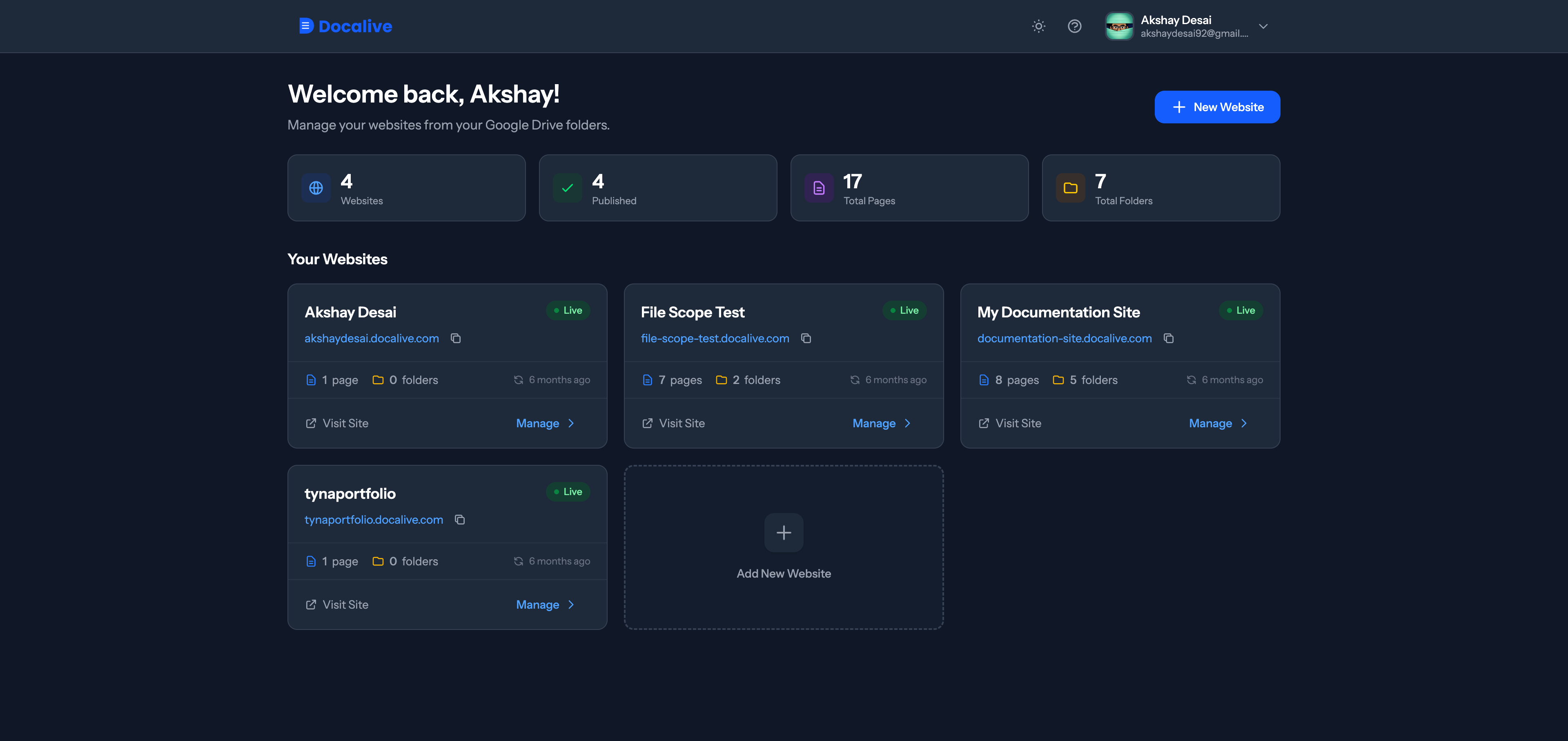Click the 'tynaportfolio' card title

350,494
